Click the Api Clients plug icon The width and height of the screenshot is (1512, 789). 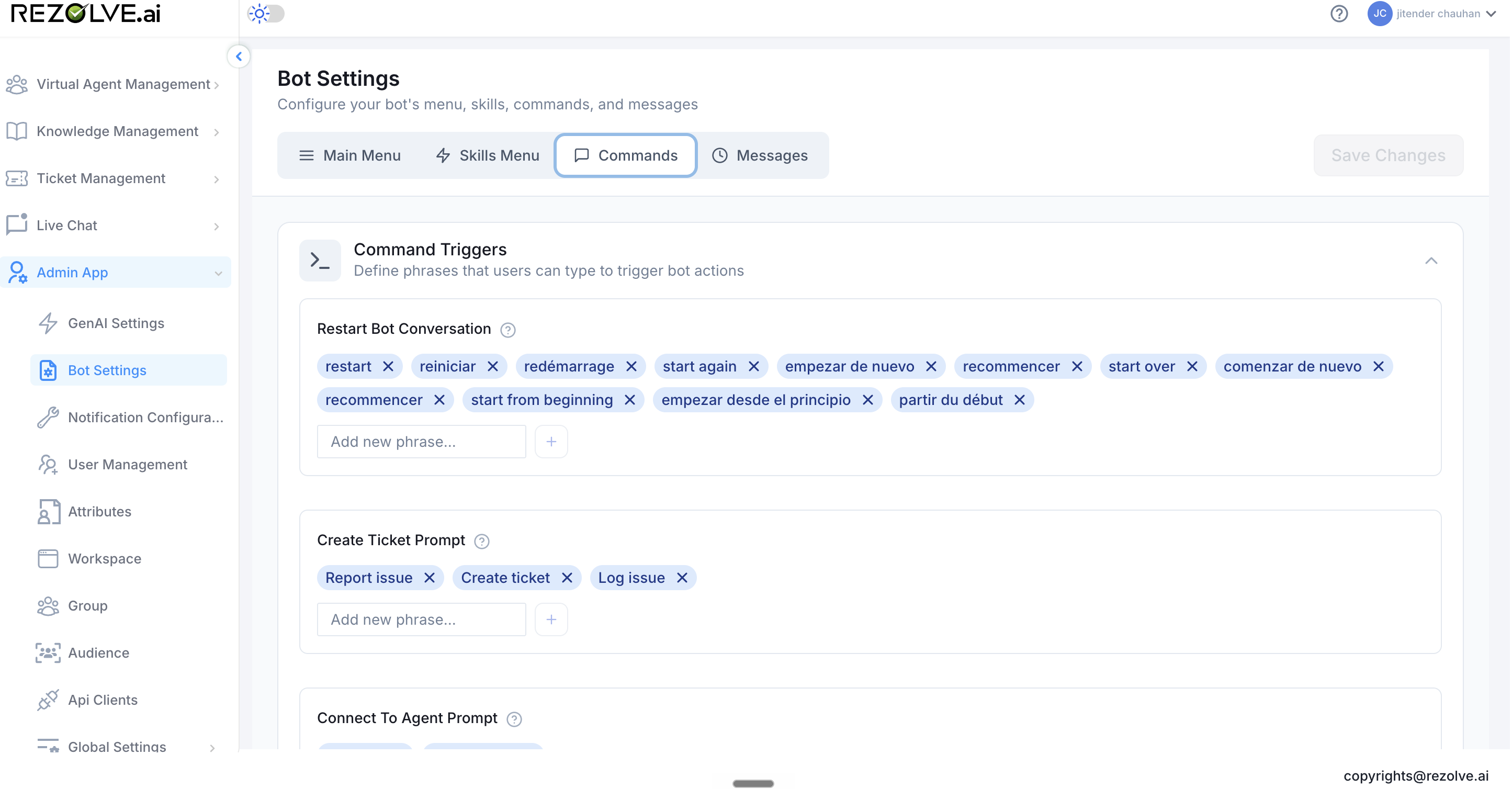[48, 700]
